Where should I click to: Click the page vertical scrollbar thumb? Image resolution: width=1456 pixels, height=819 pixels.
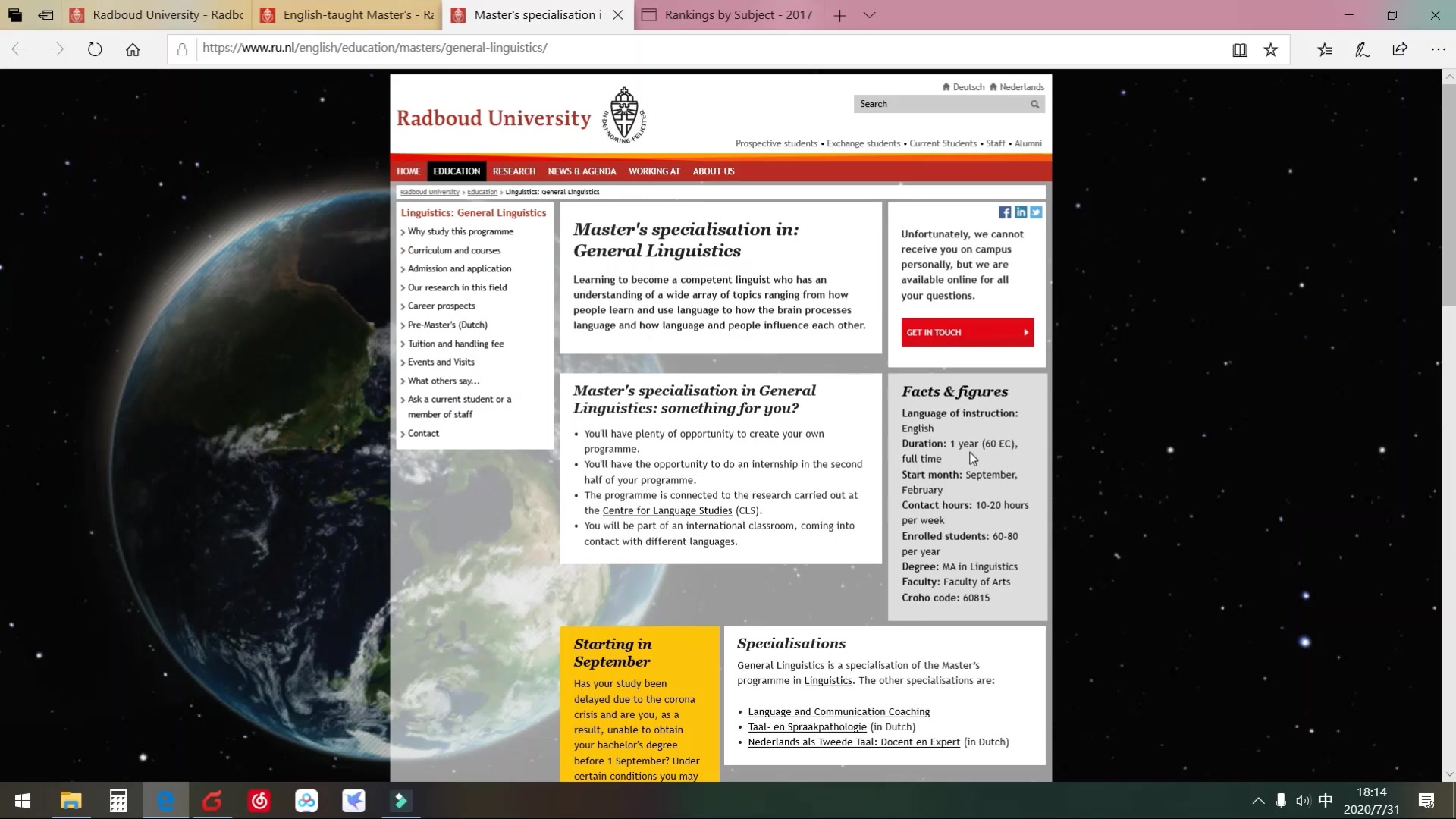pyautogui.click(x=1449, y=194)
